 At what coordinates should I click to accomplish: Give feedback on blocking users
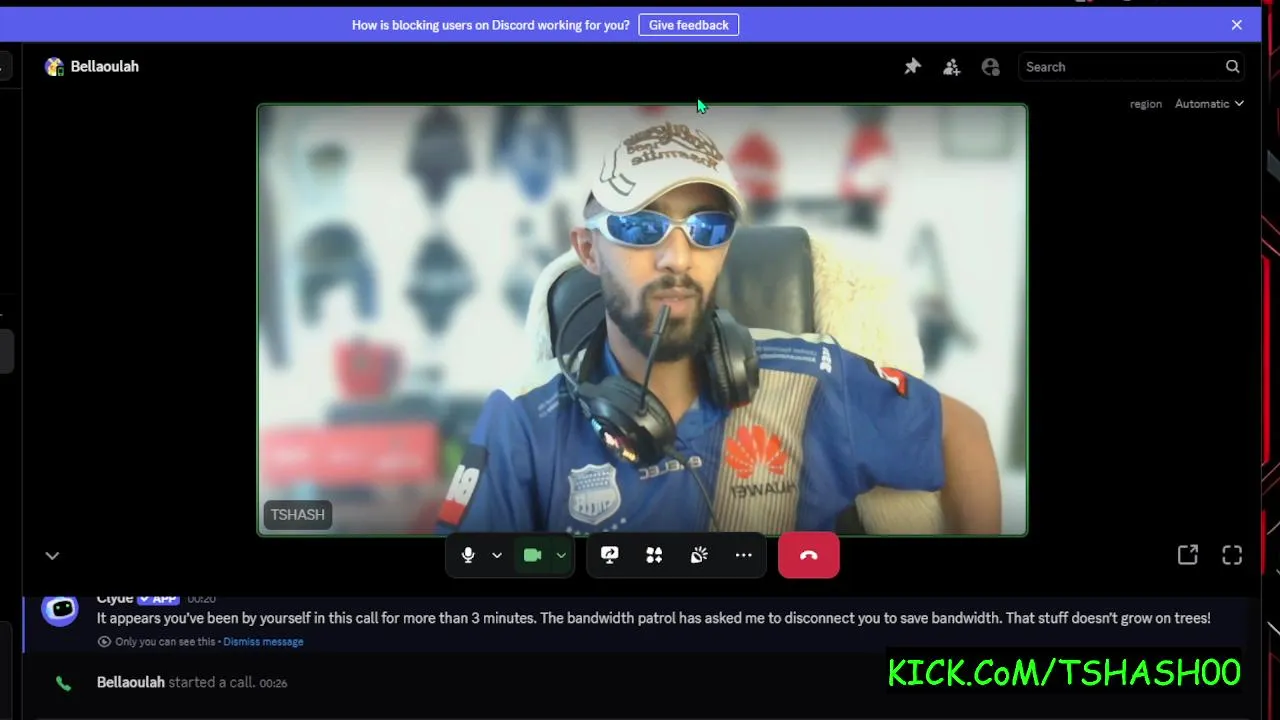pyautogui.click(x=689, y=25)
